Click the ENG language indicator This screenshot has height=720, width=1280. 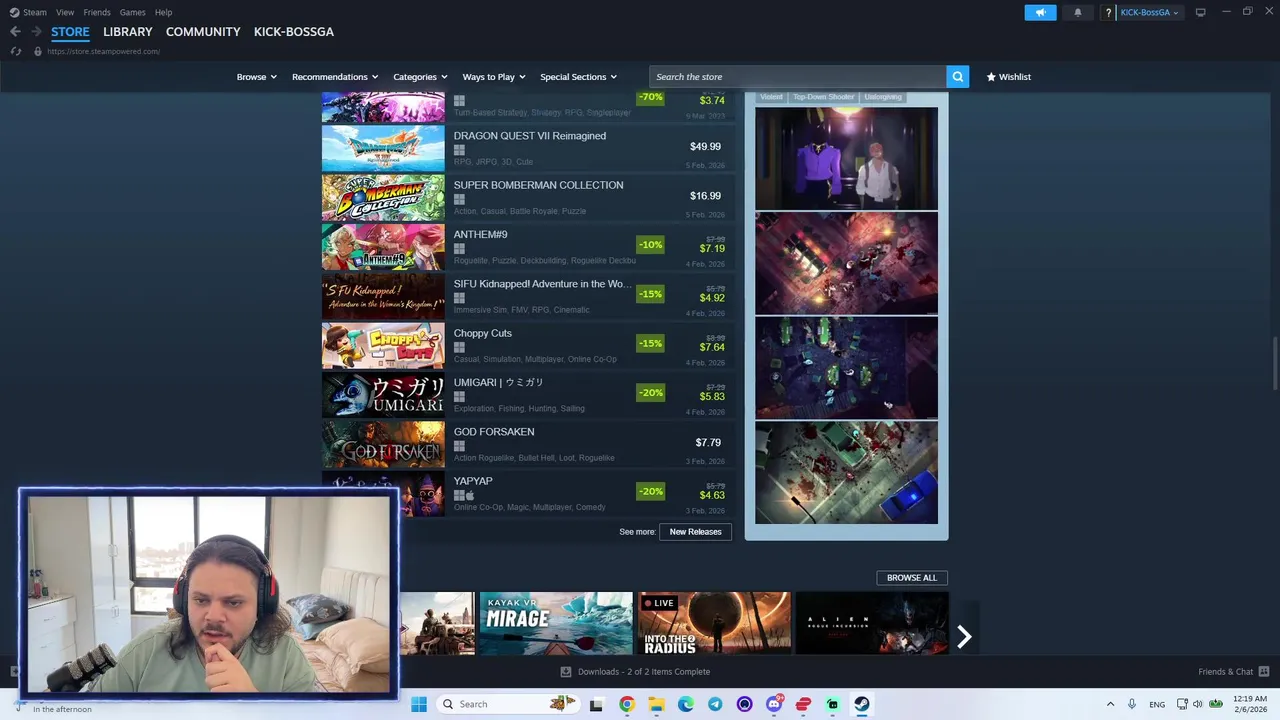(1157, 705)
